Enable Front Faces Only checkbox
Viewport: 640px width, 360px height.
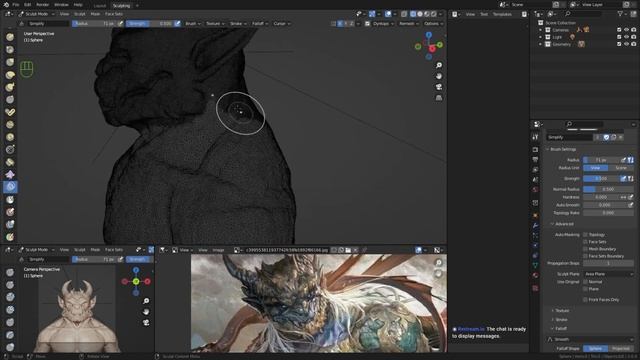click(585, 300)
